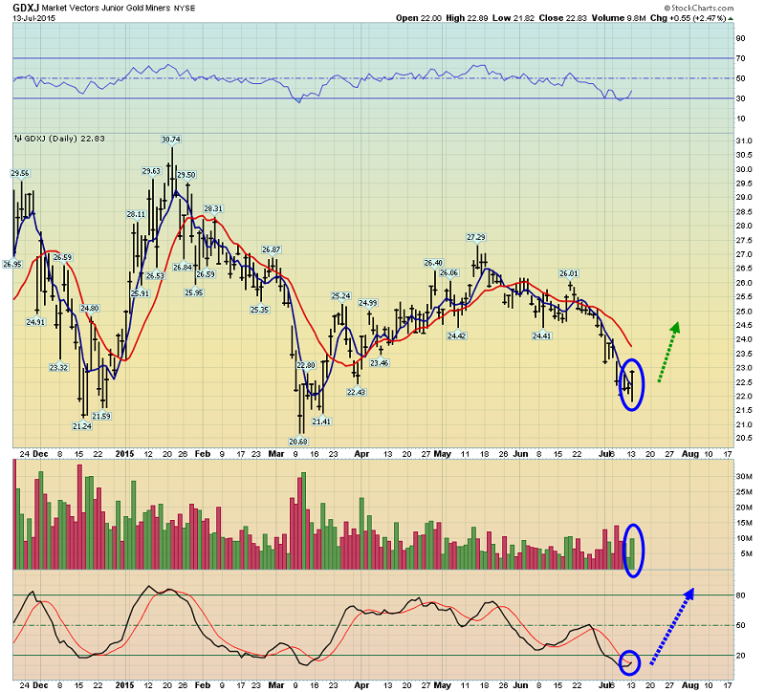This screenshot has height=692, width=765.
Task: Click the 21.59 low price label
Action: (x=101, y=416)
